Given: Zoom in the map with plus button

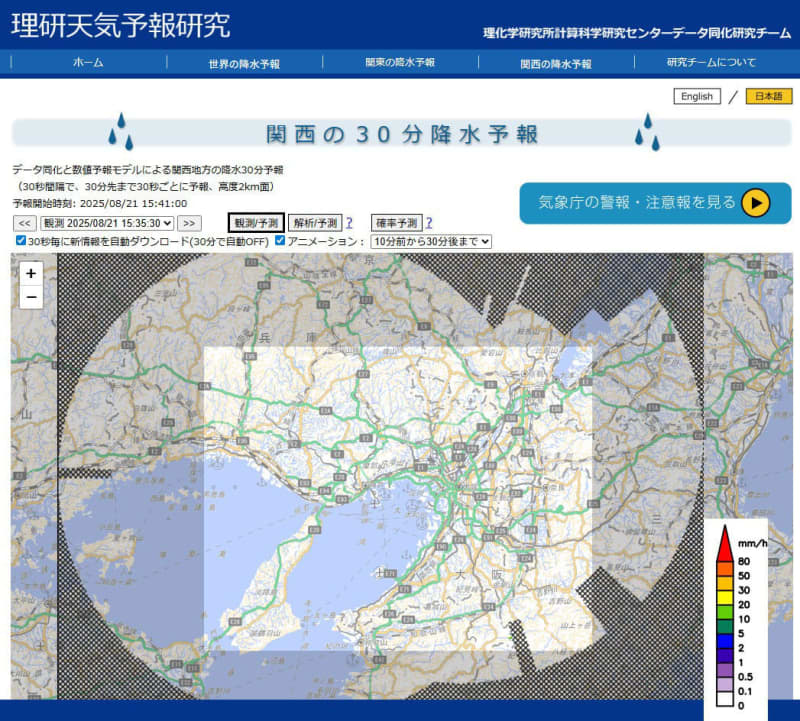Looking at the screenshot, I should (x=31, y=273).
